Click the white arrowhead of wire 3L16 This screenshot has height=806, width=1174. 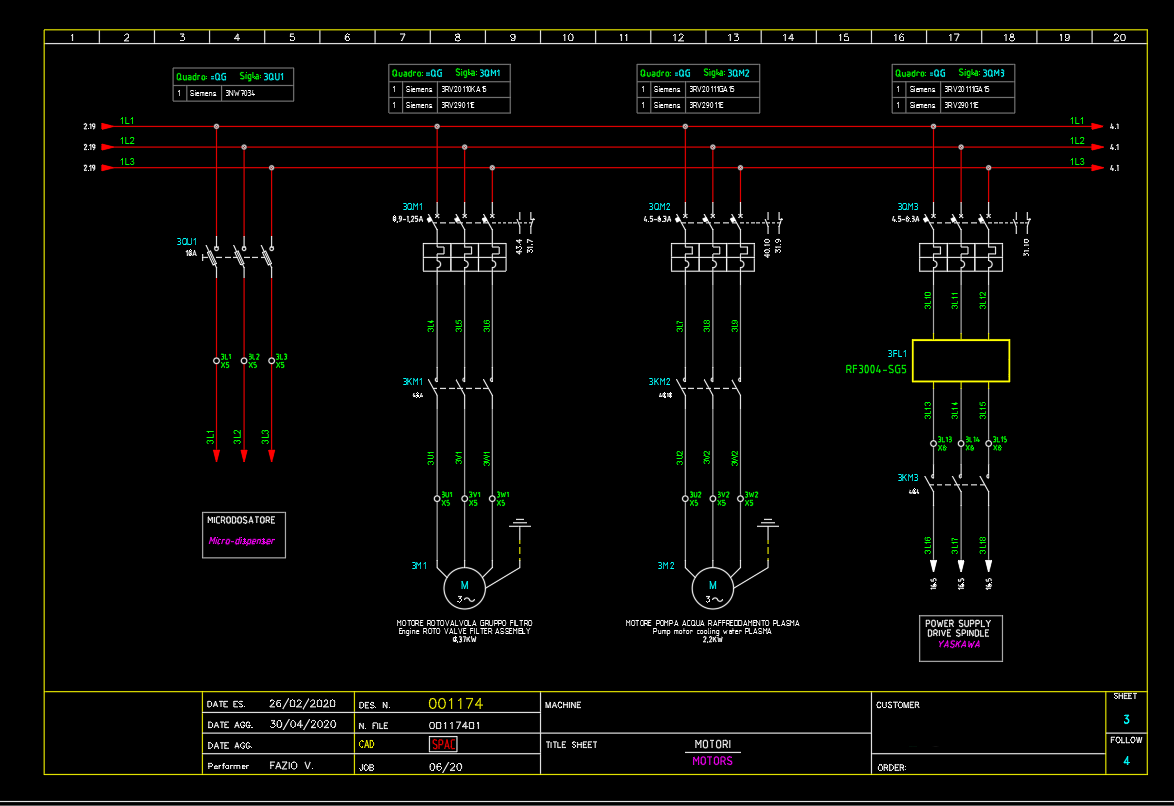tap(933, 566)
